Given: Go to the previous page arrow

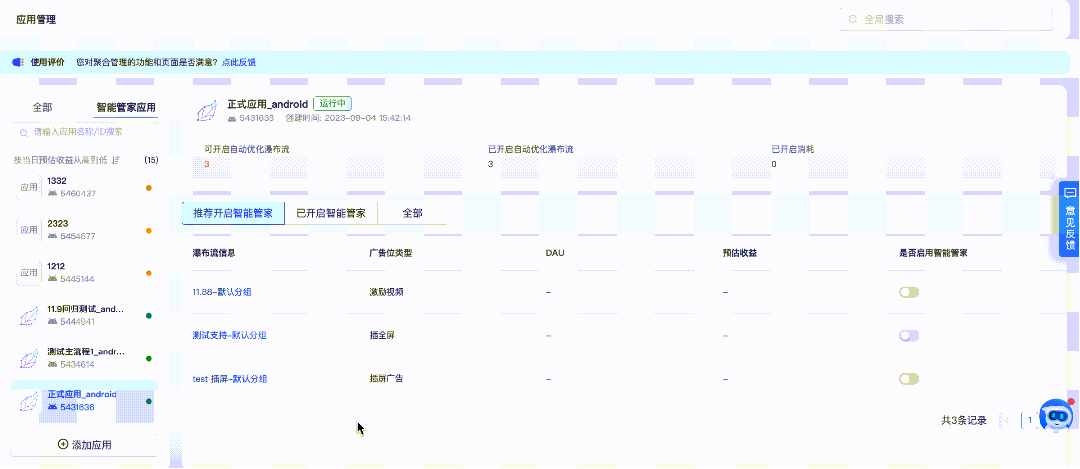Looking at the screenshot, I should tap(1007, 420).
